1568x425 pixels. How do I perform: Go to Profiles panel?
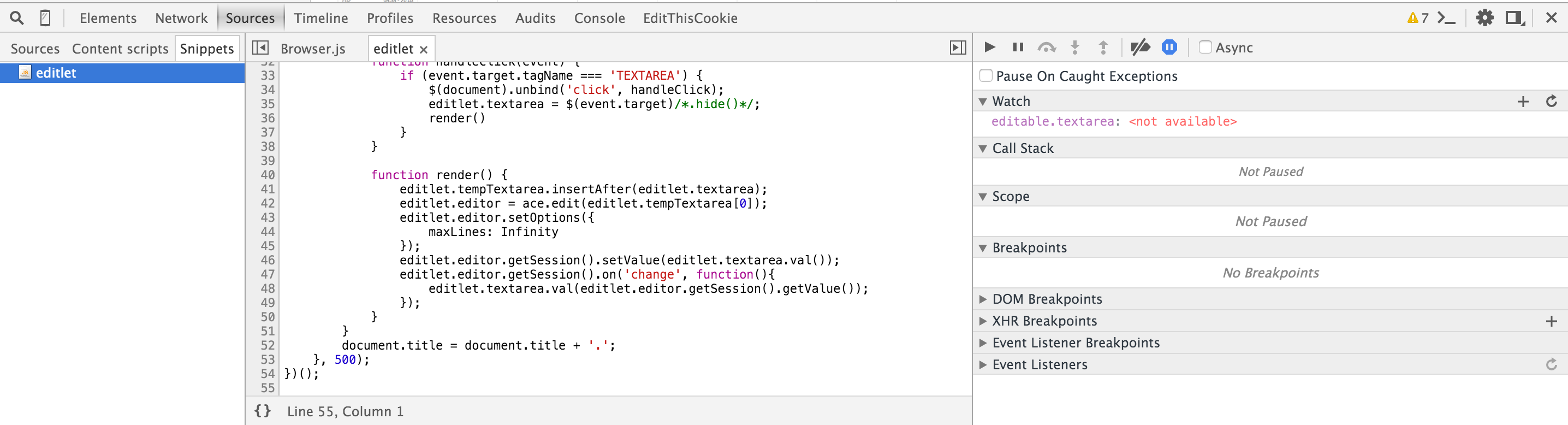[390, 18]
